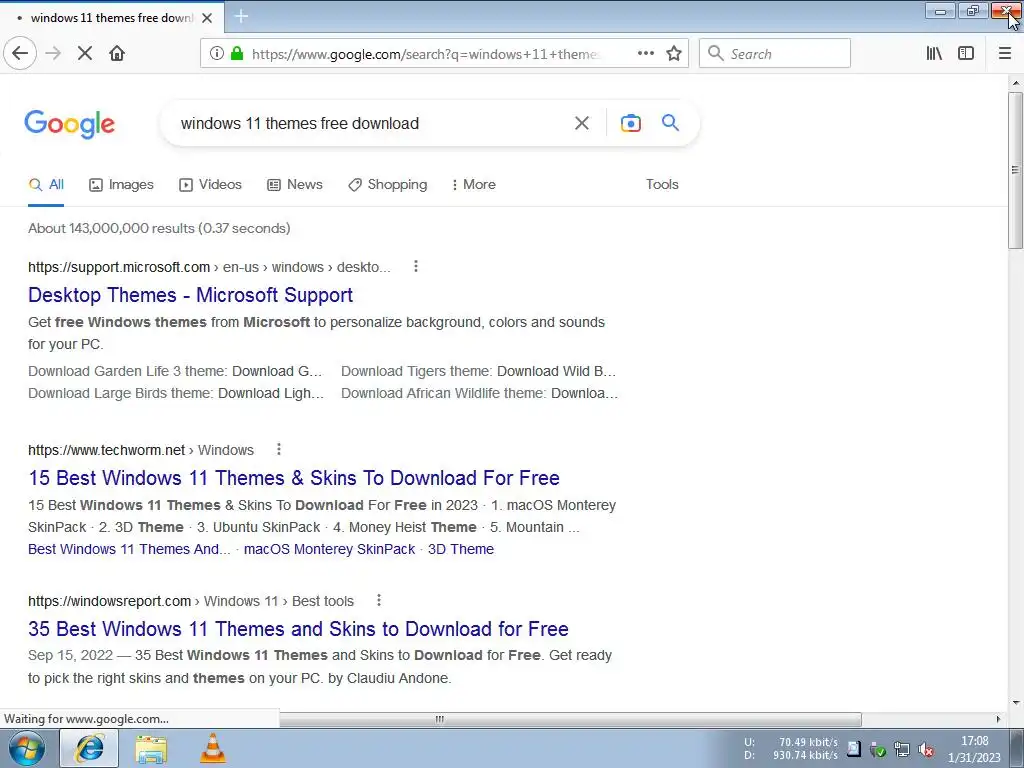The image size is (1024, 768).
Task: Click the scroll up arrow
Action: (x=1016, y=84)
